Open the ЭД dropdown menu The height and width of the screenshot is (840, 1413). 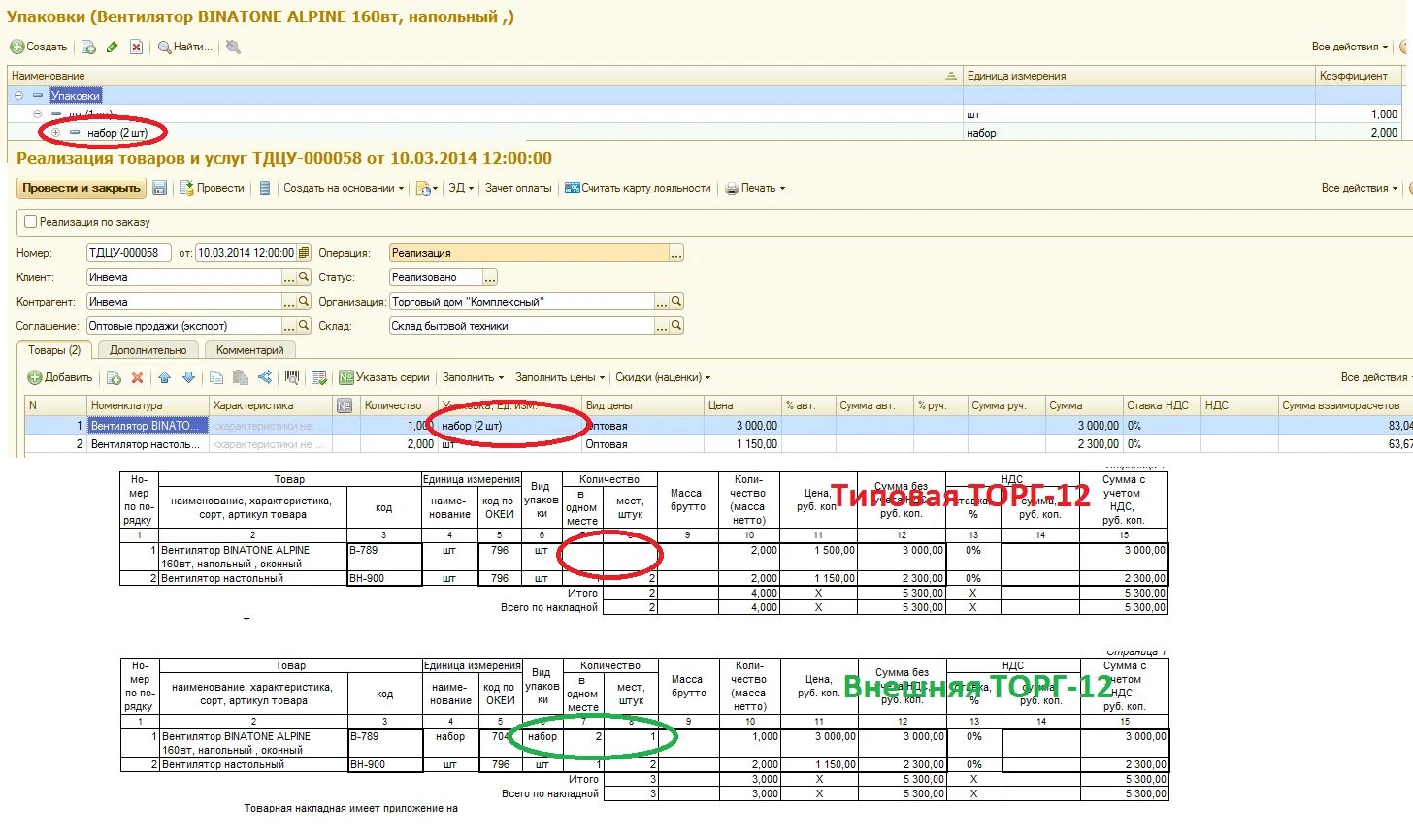pos(461,188)
